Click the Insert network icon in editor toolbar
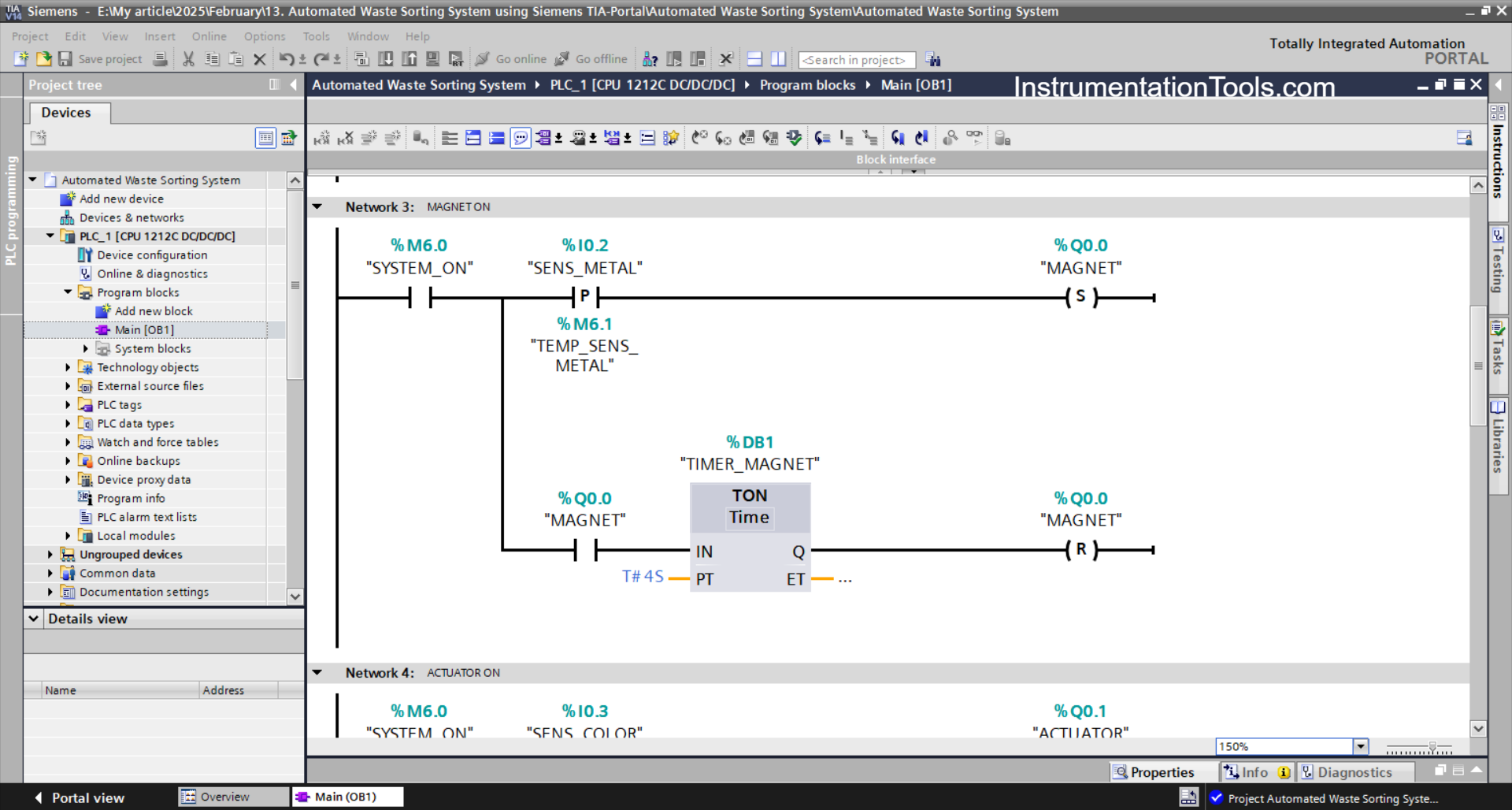The image size is (1512, 810). [321, 138]
